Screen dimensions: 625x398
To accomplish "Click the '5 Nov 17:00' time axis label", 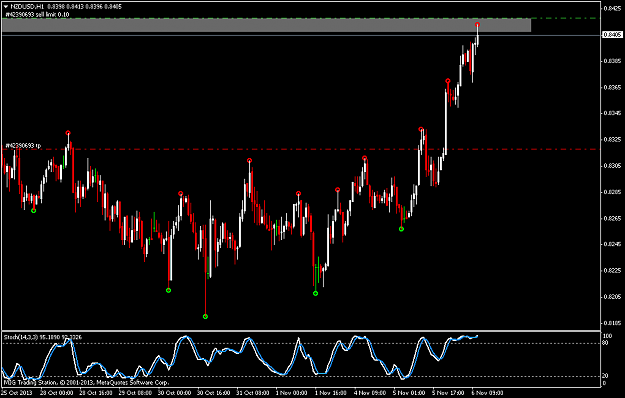I will point(448,393).
